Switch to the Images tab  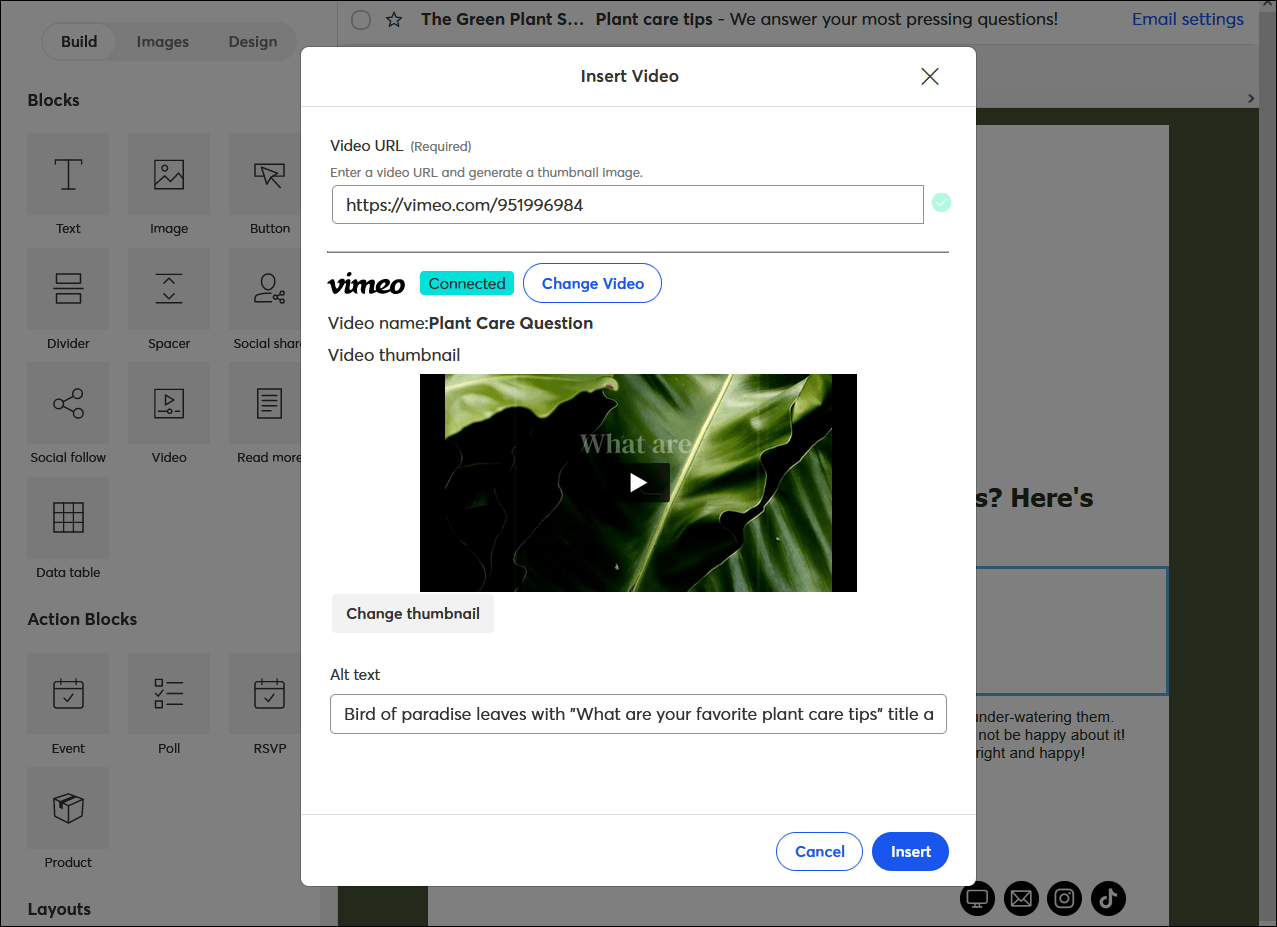click(x=162, y=41)
